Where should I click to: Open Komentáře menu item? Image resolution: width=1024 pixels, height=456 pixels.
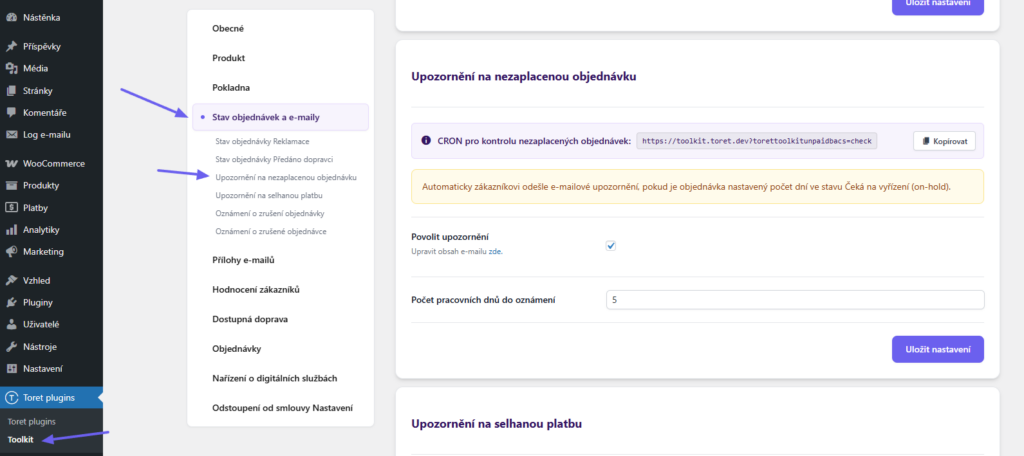coord(51,112)
